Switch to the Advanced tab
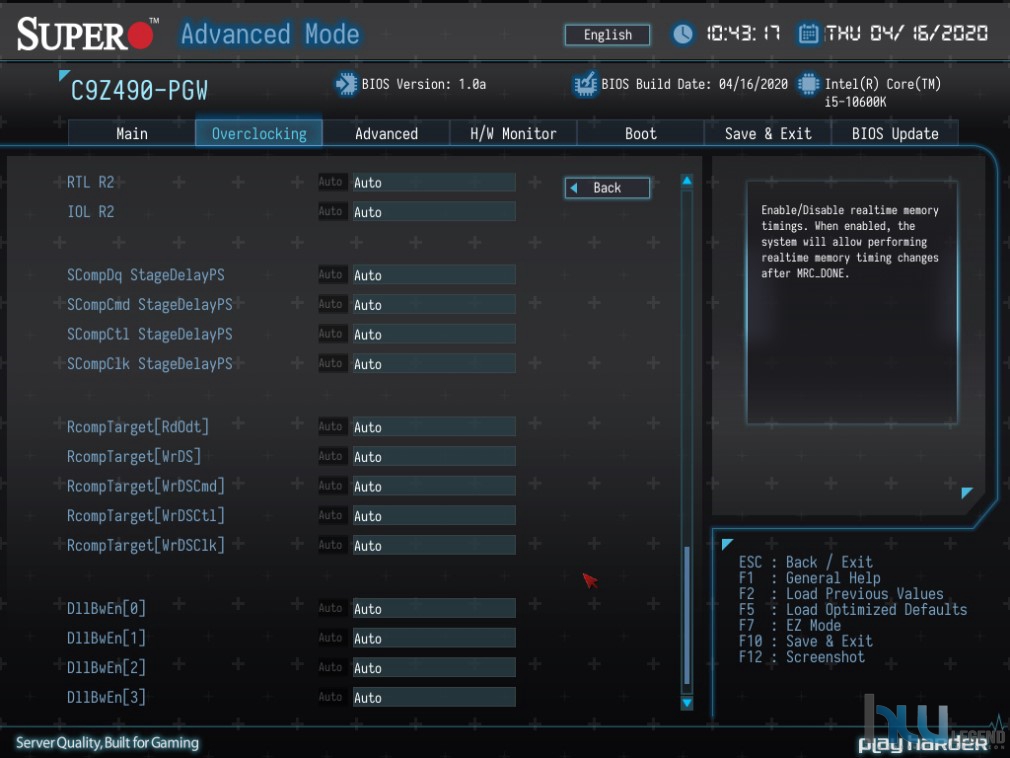The width and height of the screenshot is (1010, 758). [386, 133]
